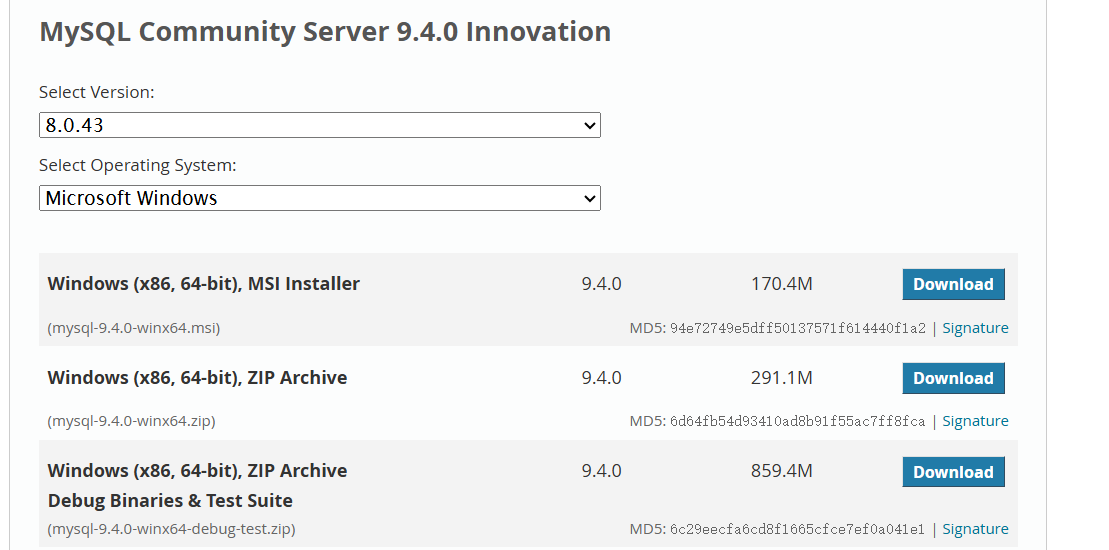
Task: Click the filename (mysql-9.4.0-winx64-debug-test.zip)
Action: pos(171,529)
